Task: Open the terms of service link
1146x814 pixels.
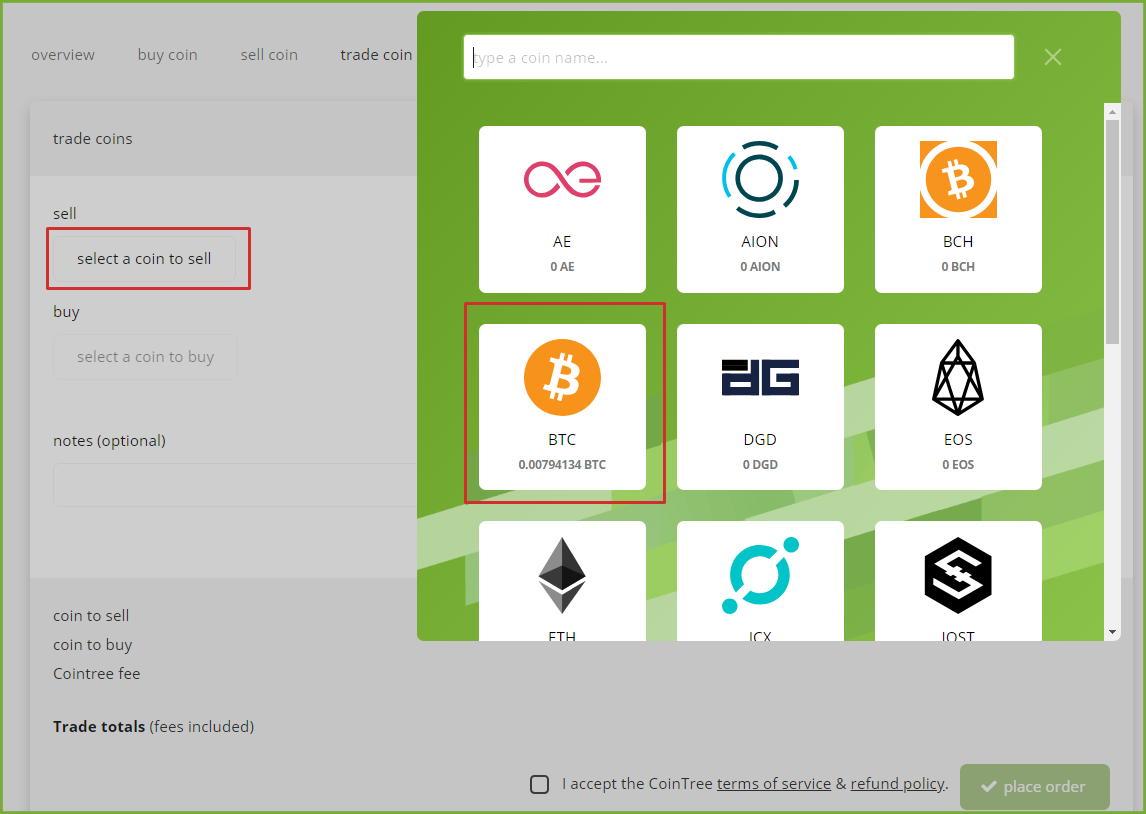Action: click(x=773, y=783)
